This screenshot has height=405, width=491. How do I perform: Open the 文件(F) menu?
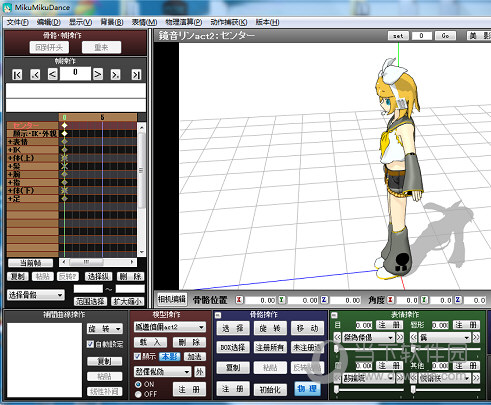tap(17, 22)
